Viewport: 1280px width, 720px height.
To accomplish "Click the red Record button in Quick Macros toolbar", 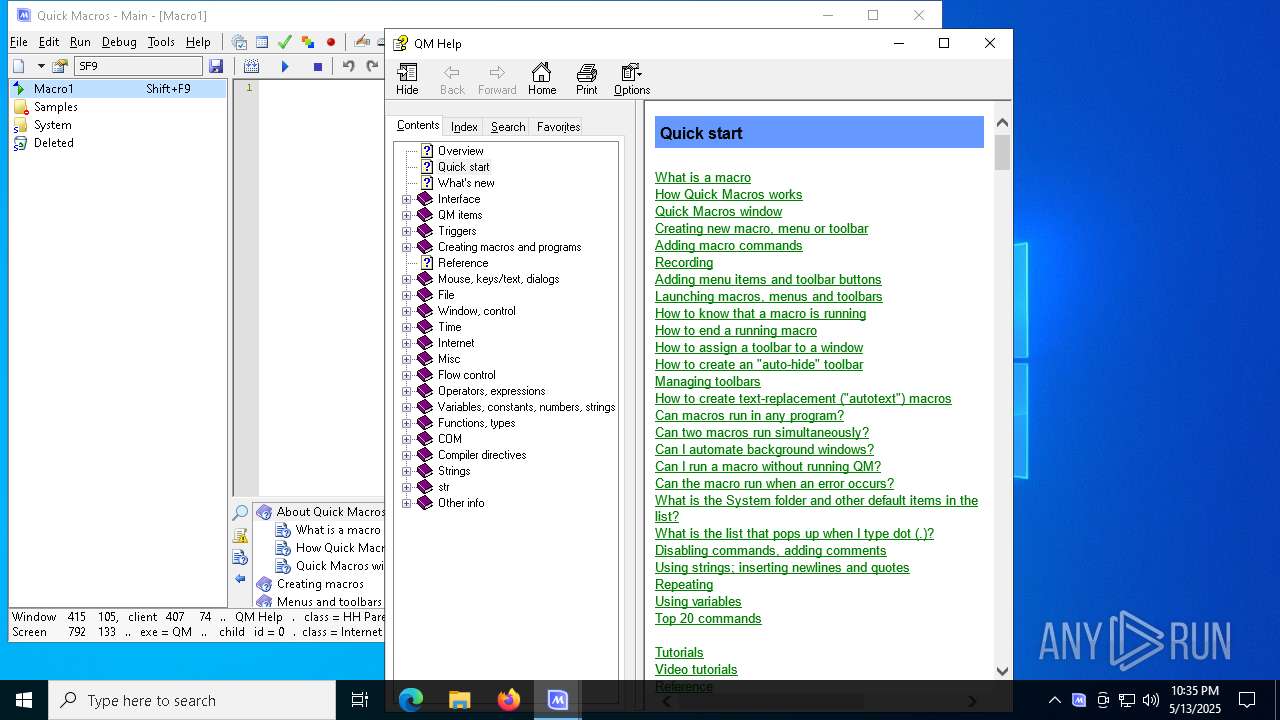I will tap(331, 42).
